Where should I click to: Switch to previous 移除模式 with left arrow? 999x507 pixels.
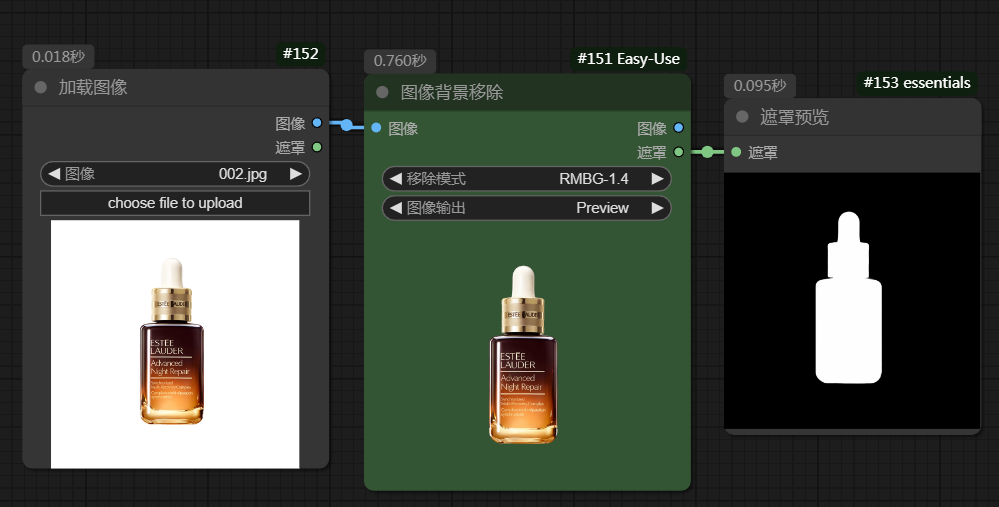[x=396, y=179]
